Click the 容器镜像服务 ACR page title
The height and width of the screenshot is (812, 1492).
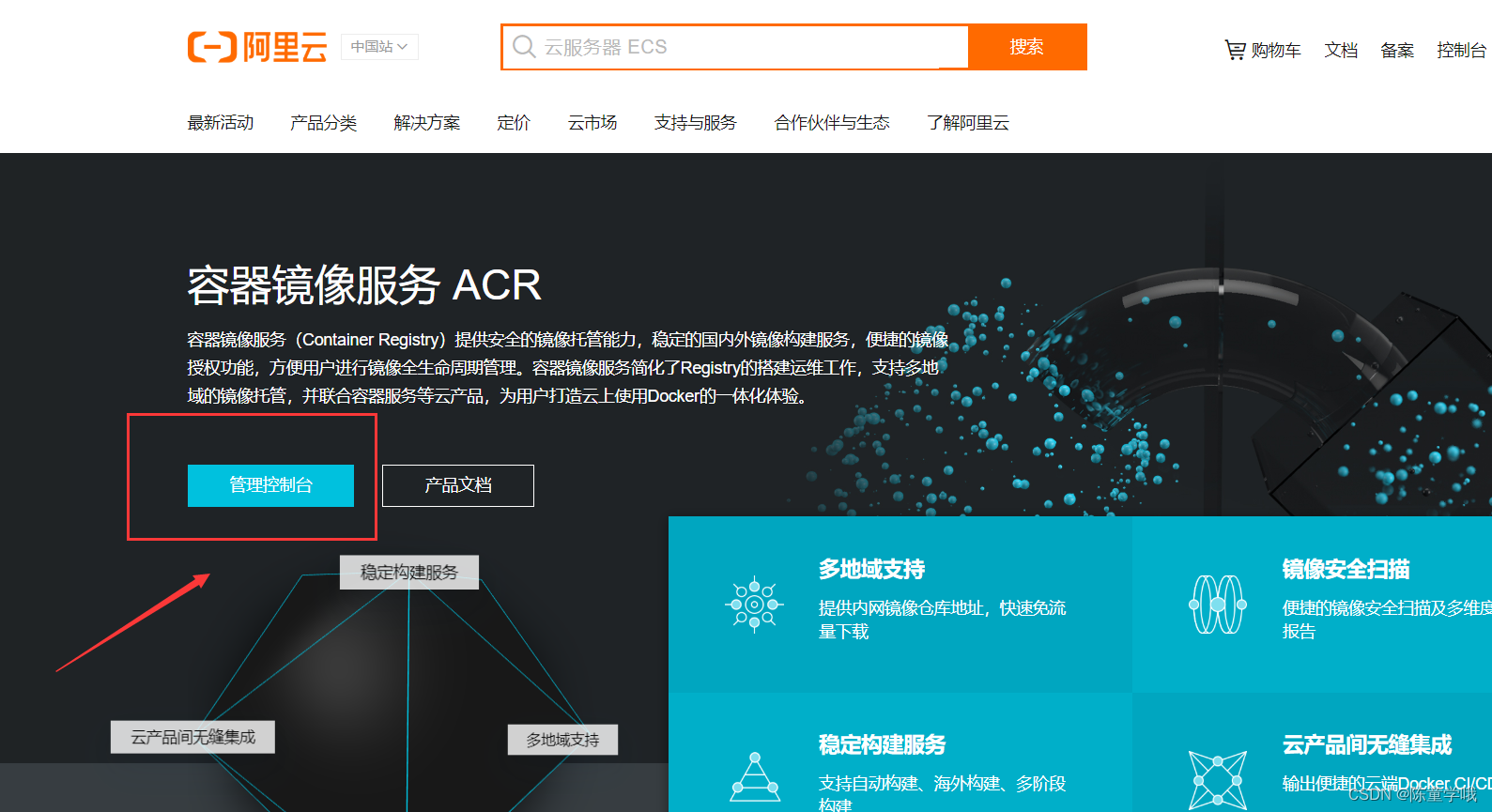[x=364, y=285]
